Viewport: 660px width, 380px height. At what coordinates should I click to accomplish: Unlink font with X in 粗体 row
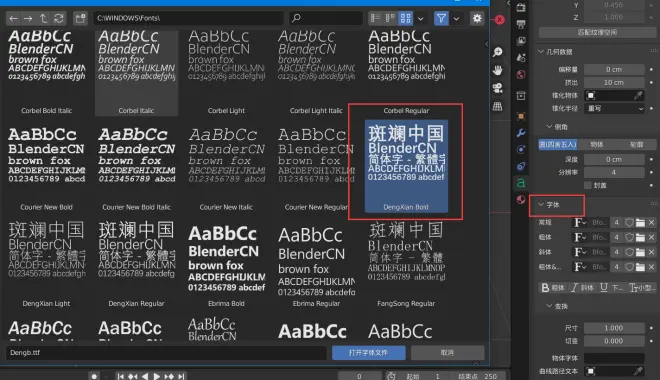(x=652, y=237)
